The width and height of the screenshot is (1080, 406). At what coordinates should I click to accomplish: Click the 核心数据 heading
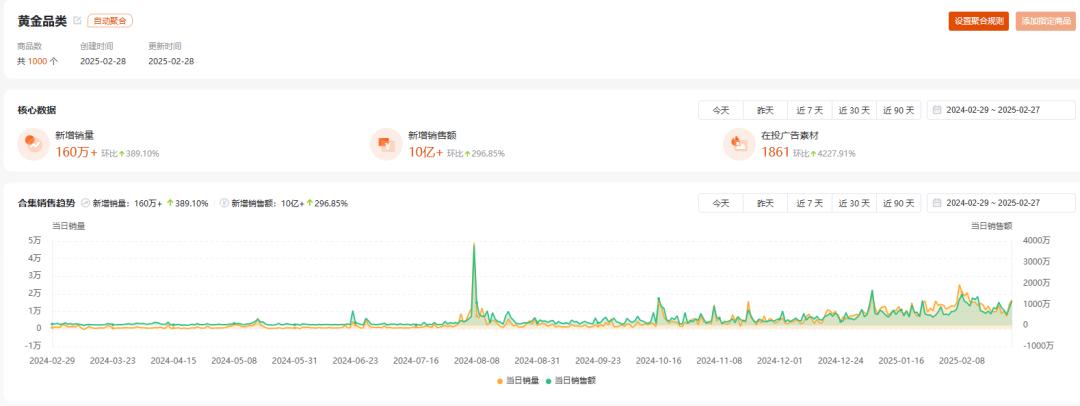pyautogui.click(x=37, y=110)
